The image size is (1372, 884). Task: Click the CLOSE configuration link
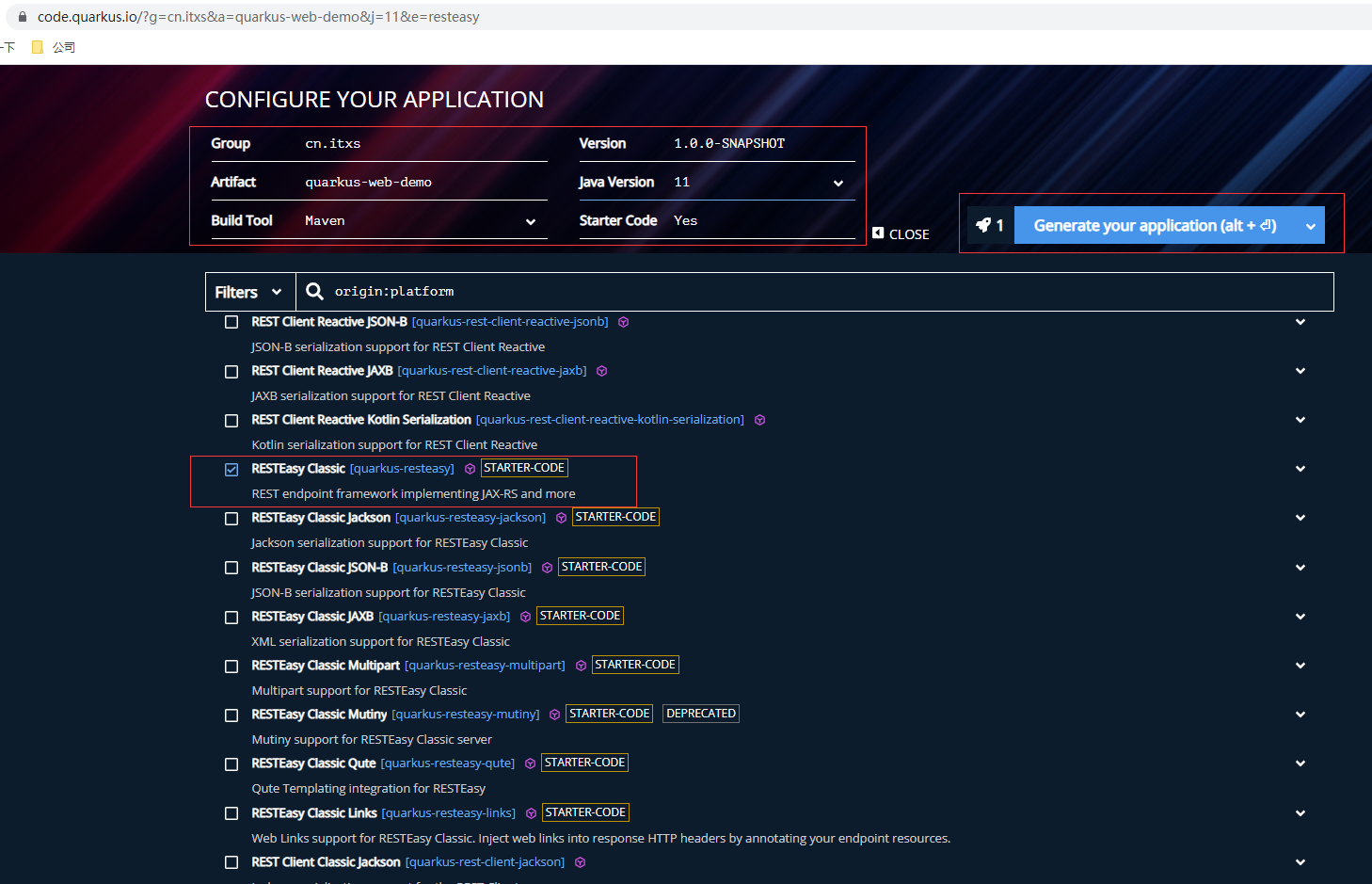901,233
